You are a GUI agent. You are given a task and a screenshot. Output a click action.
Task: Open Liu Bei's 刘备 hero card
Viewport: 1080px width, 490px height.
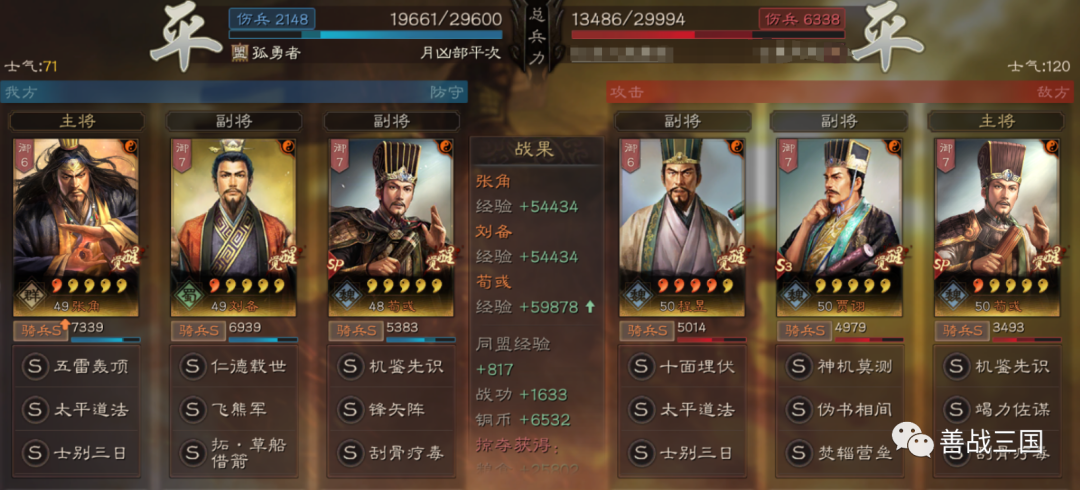tap(233, 227)
